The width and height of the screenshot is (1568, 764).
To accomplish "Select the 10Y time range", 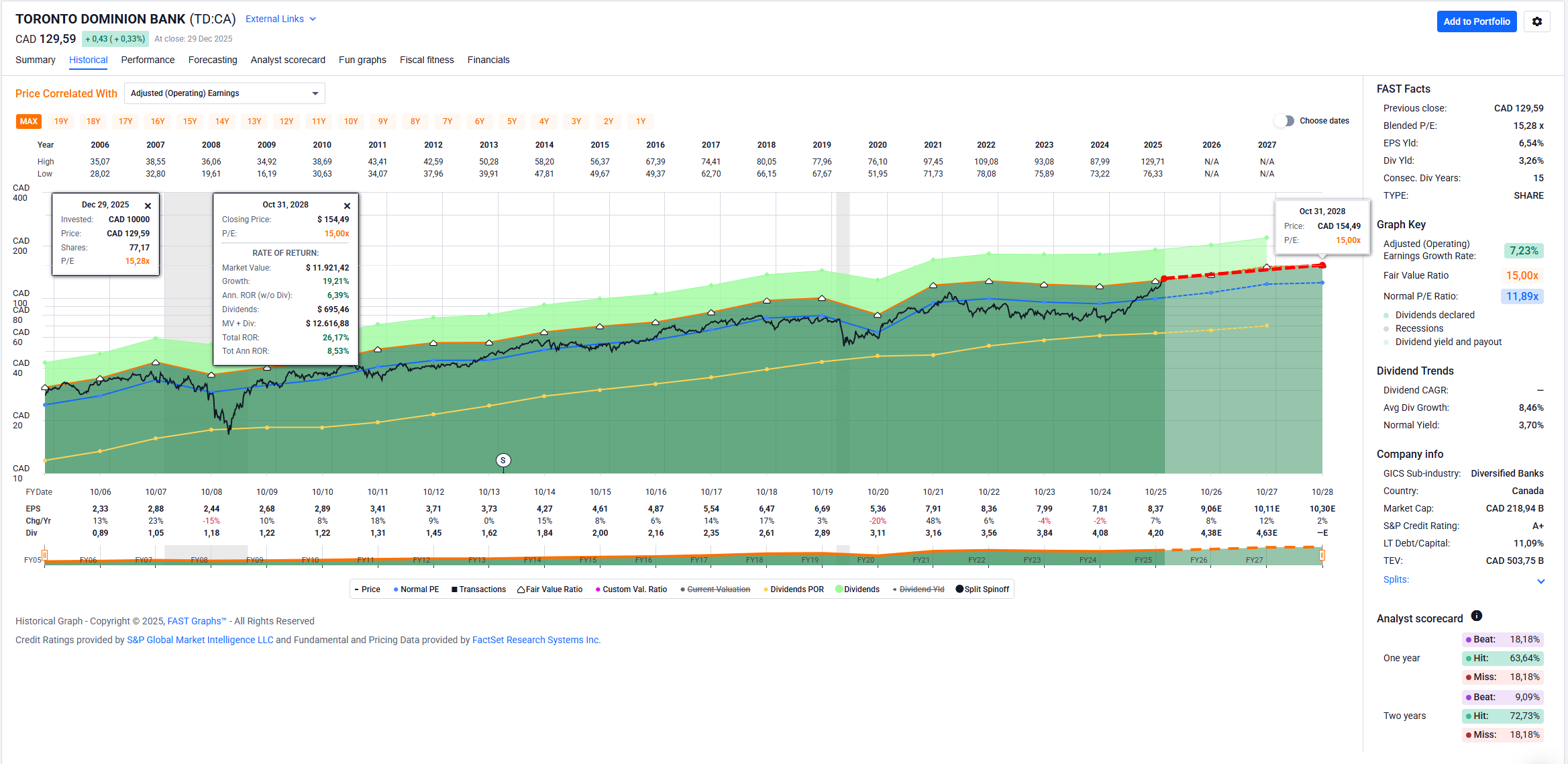I will pyautogui.click(x=351, y=122).
